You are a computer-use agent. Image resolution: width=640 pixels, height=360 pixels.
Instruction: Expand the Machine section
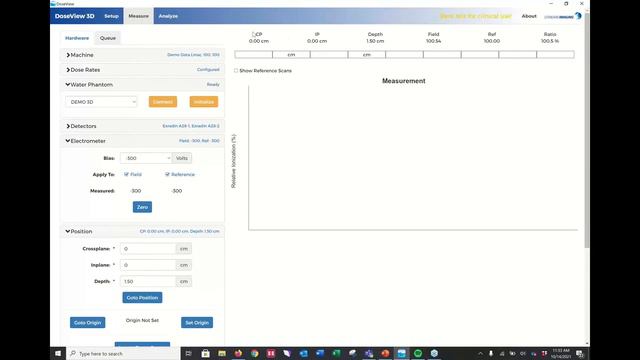(x=142, y=55)
